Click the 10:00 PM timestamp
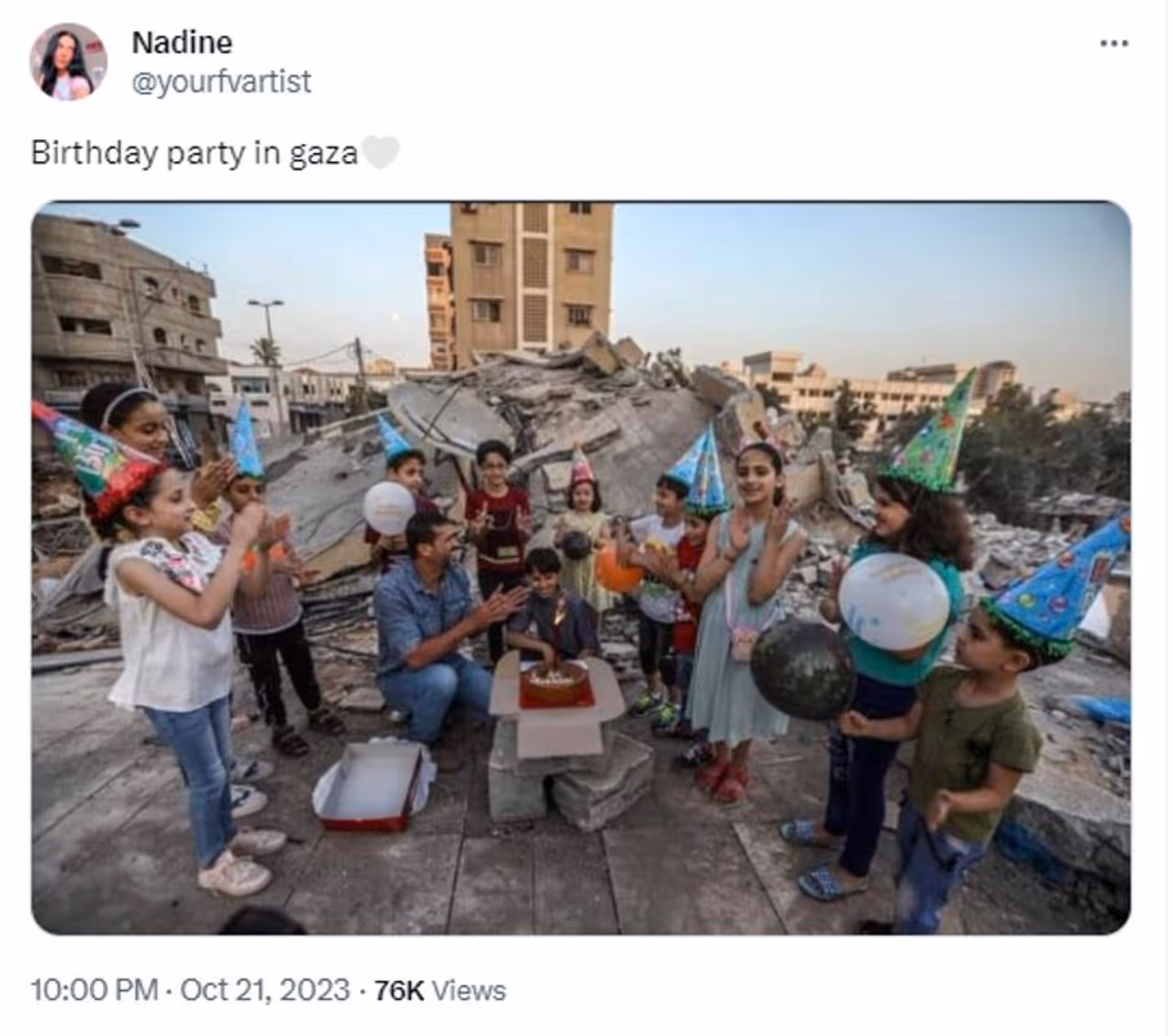This screenshot has height=1036, width=1173. pyautogui.click(x=93, y=990)
